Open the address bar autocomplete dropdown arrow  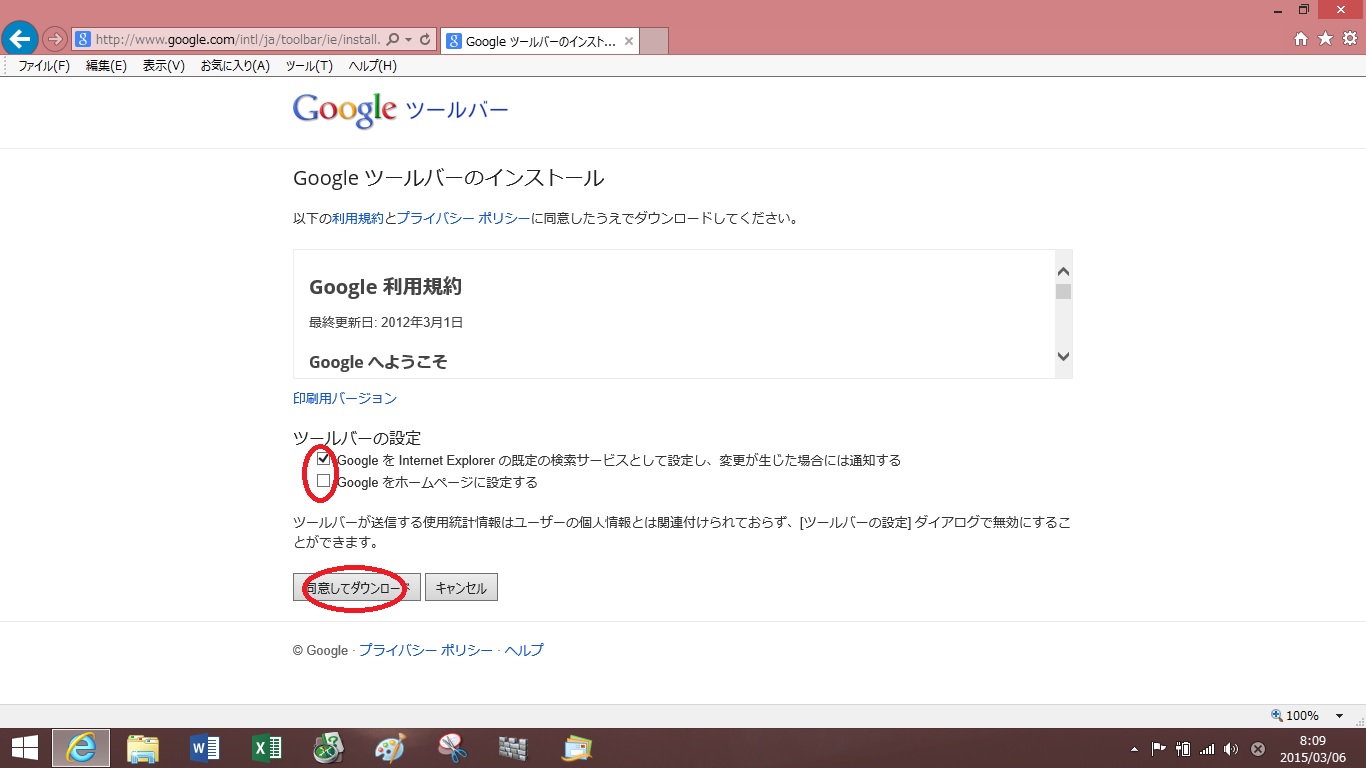(x=409, y=40)
